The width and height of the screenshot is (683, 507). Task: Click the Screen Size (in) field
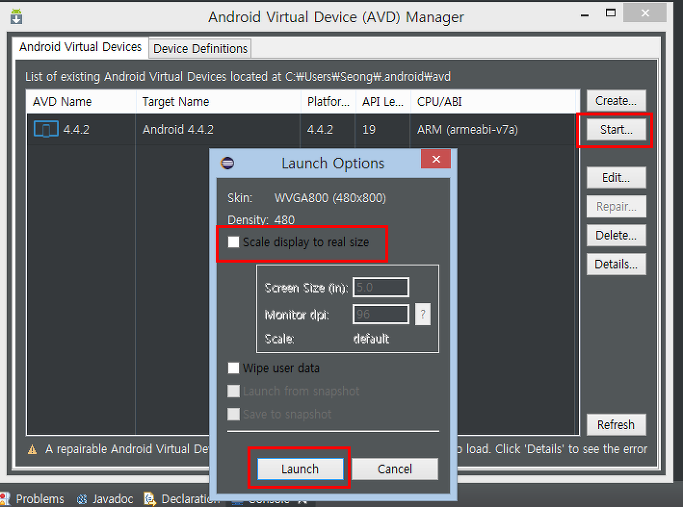point(381,287)
